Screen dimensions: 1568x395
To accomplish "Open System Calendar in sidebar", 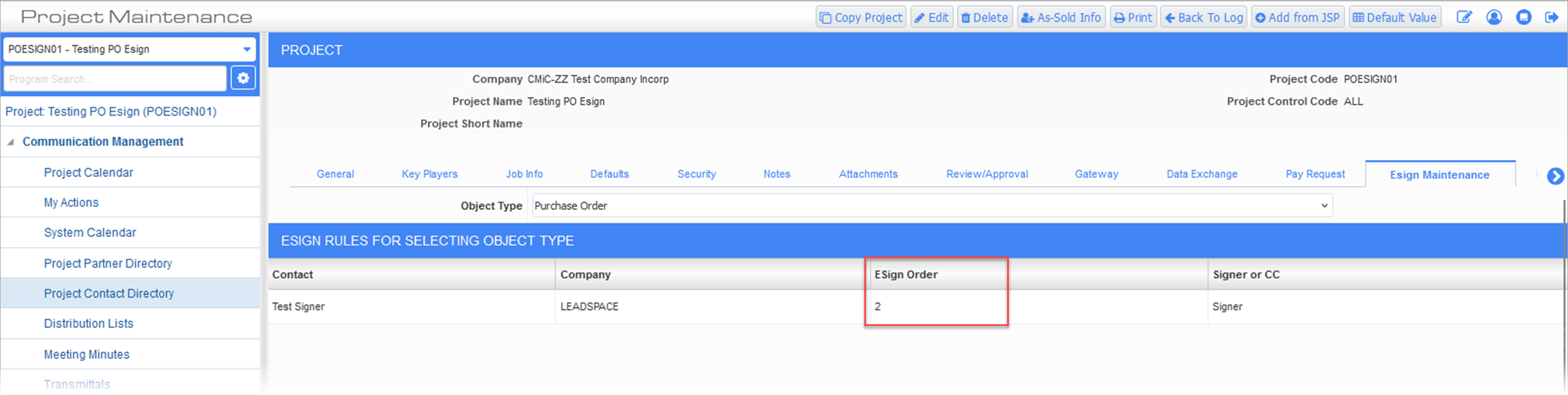I will [x=89, y=232].
